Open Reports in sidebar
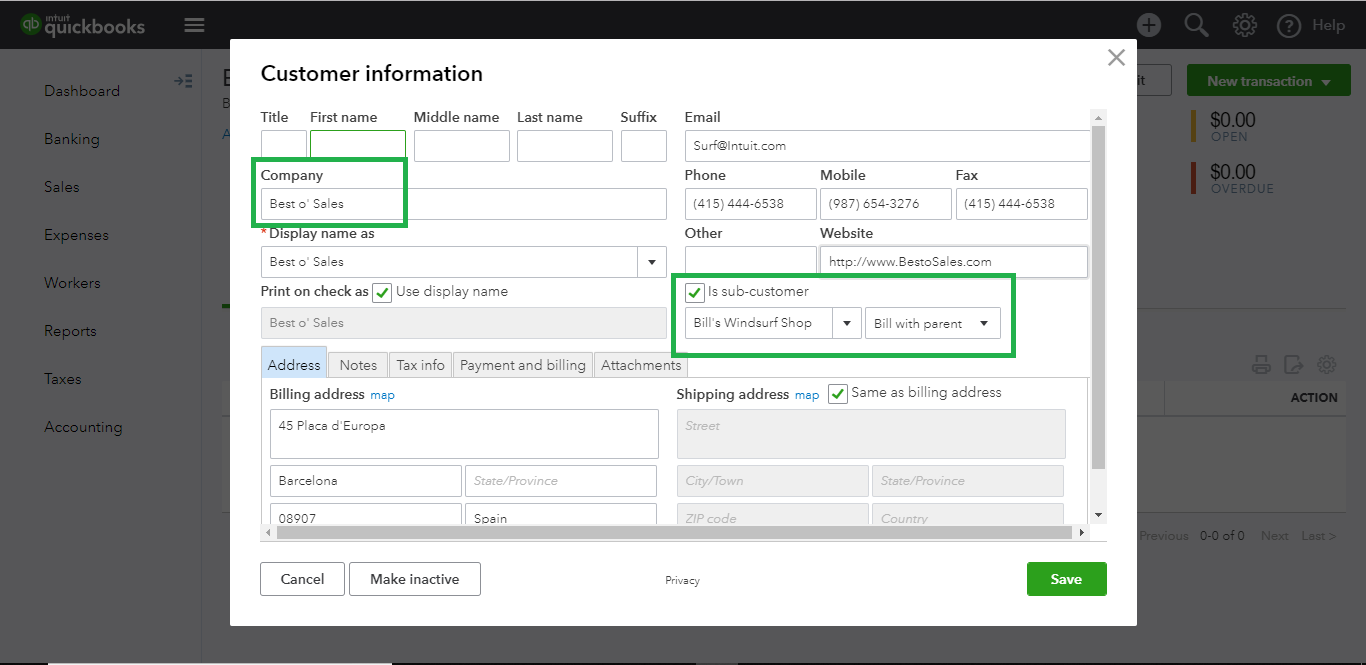This screenshot has width=1366, height=665. (70, 331)
